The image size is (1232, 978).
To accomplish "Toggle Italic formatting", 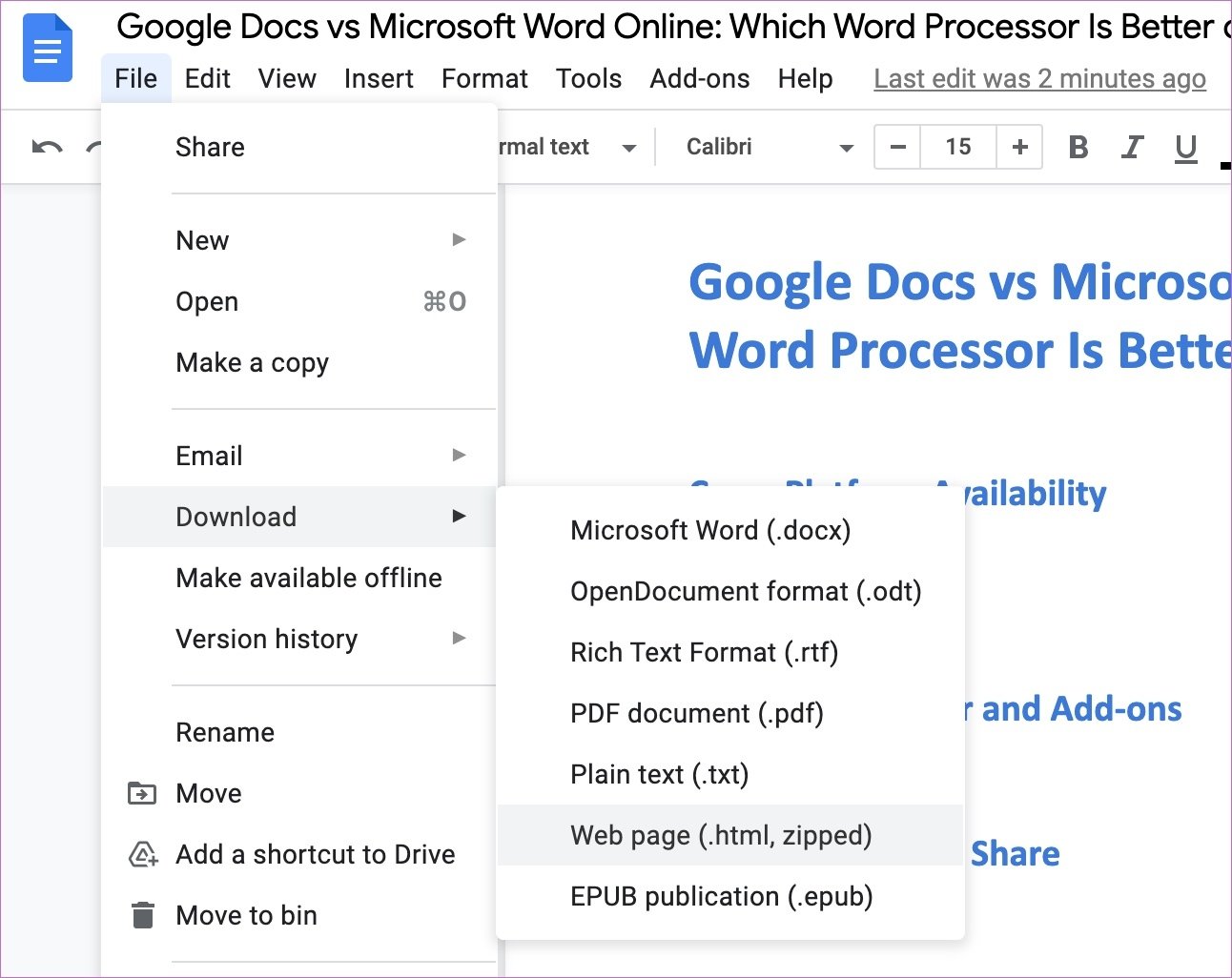I will (x=1132, y=147).
